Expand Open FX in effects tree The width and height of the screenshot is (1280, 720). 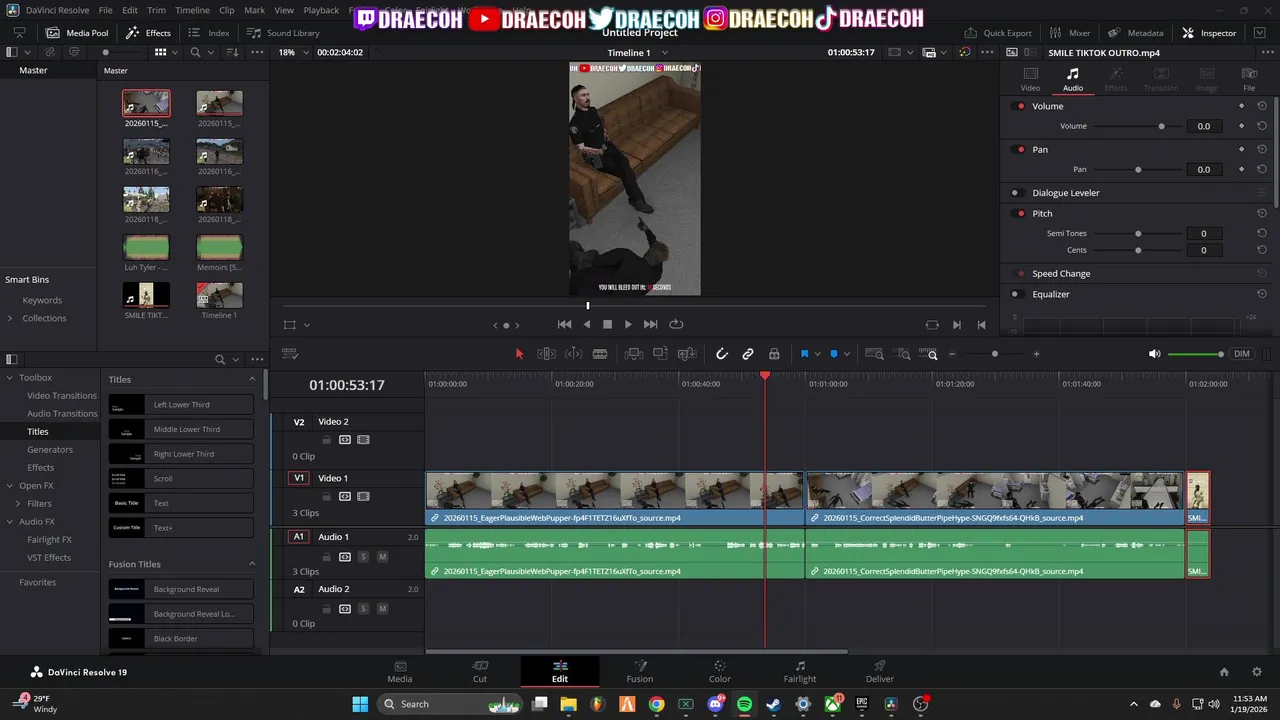click(x=10, y=486)
